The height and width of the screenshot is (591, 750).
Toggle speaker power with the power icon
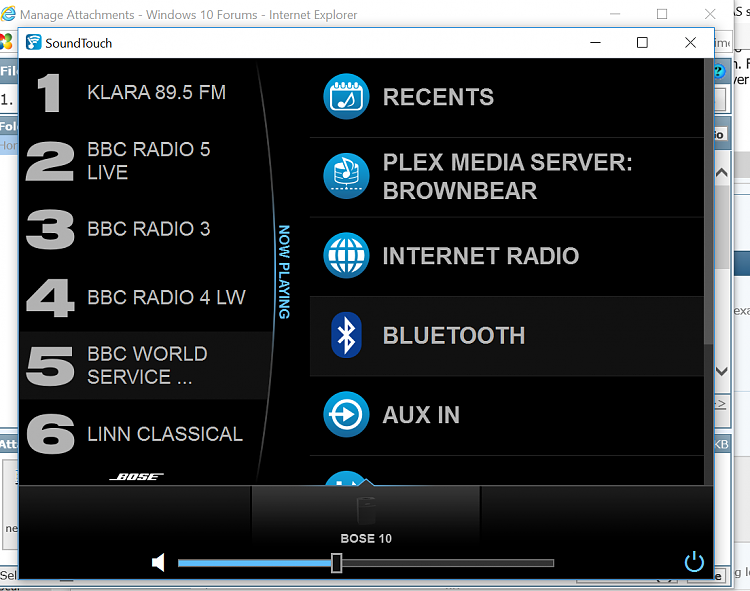694,562
